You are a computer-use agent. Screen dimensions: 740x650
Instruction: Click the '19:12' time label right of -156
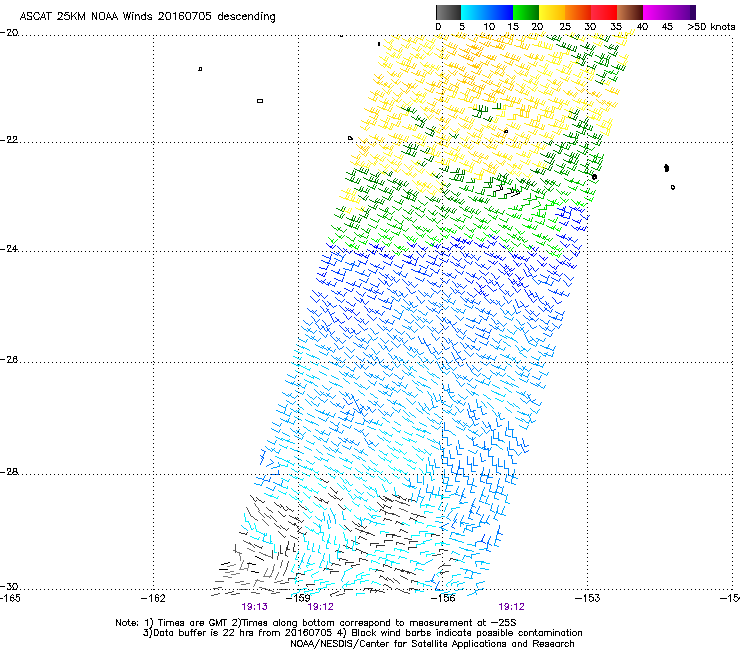pyautogui.click(x=512, y=607)
